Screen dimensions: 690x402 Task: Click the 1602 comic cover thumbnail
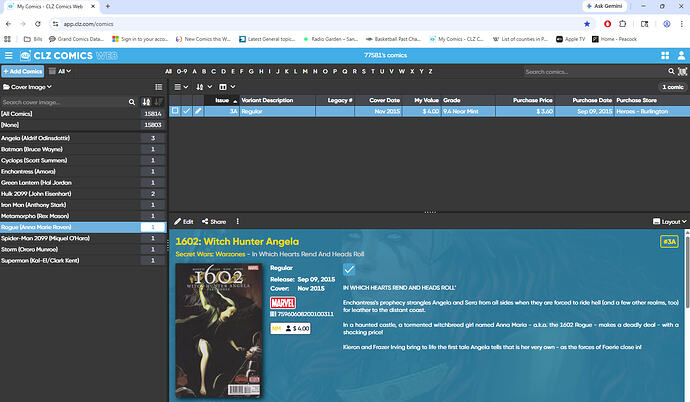219,330
